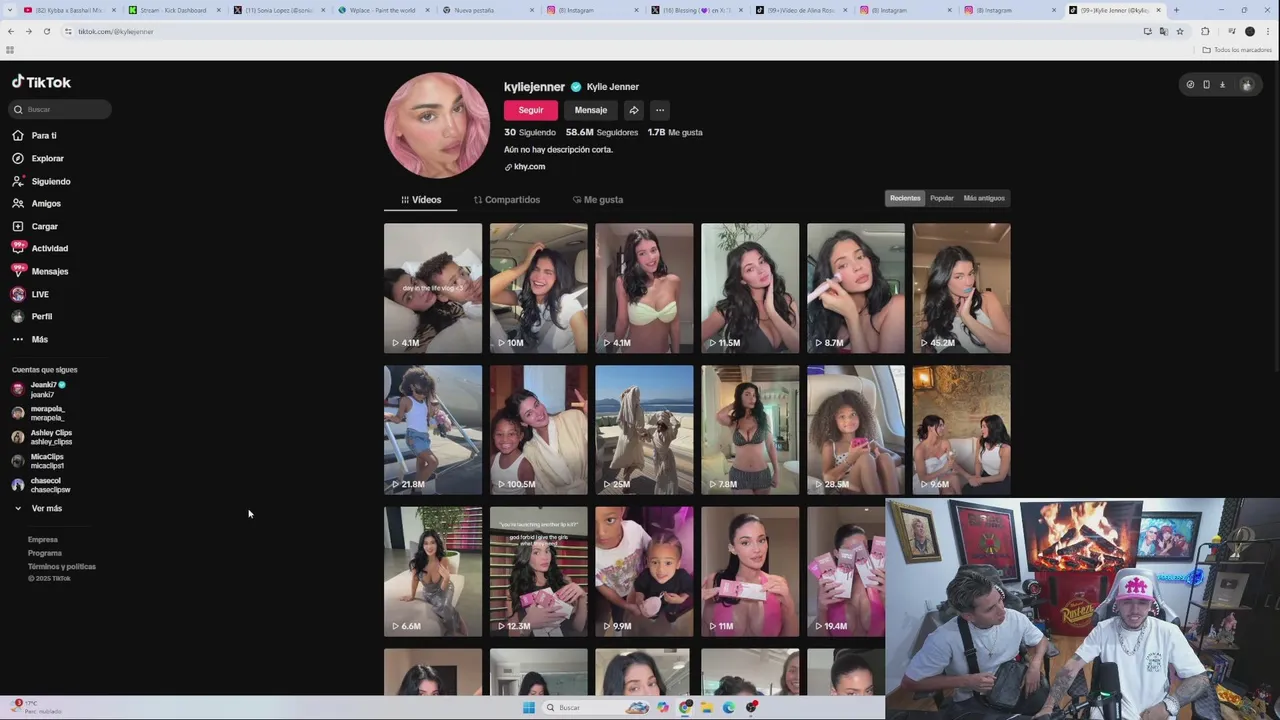Viewport: 1280px width, 720px height.
Task: Open the three-dot options on the profile
Action: click(x=659, y=110)
